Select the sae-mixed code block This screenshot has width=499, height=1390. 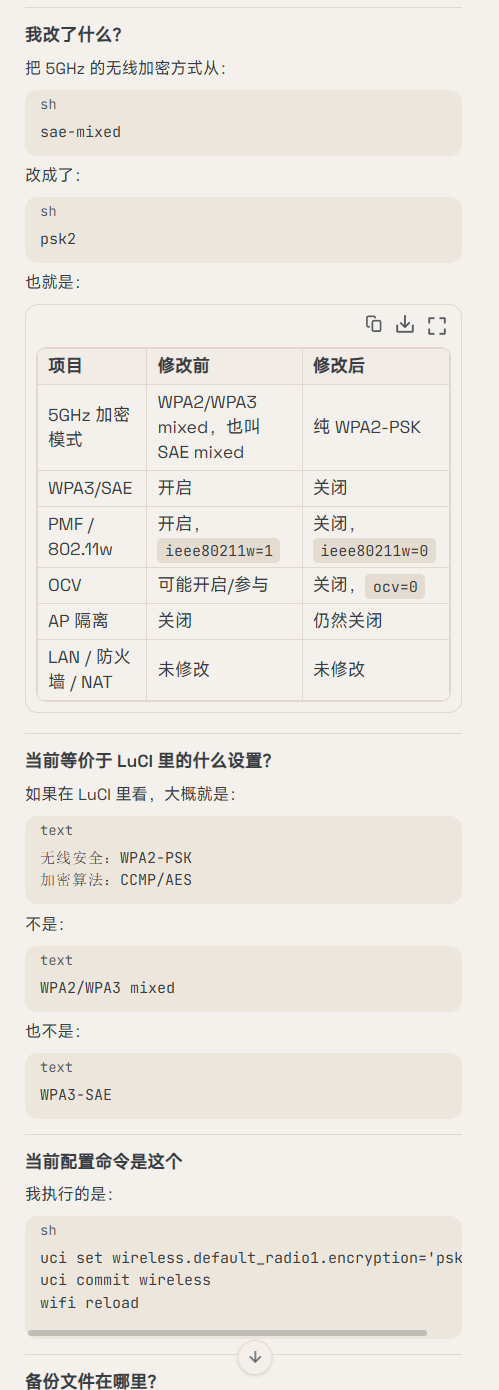point(243,123)
